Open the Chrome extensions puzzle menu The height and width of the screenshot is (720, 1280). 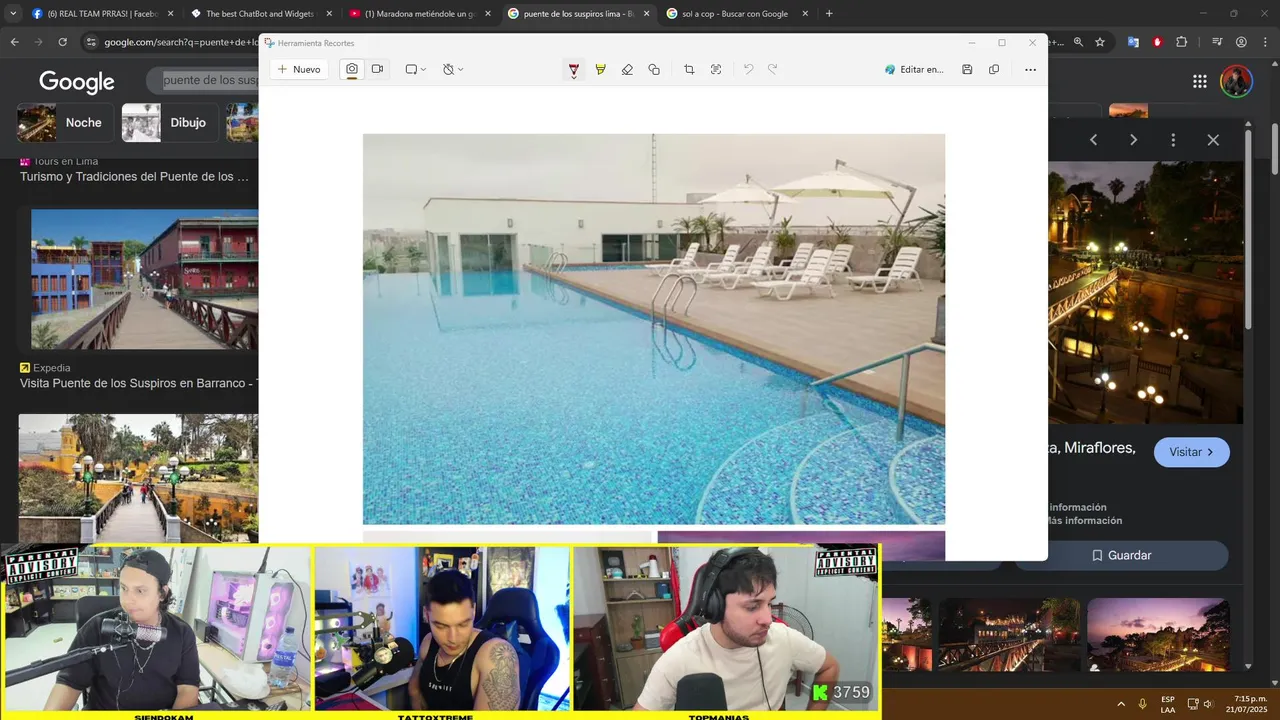tap(1182, 42)
